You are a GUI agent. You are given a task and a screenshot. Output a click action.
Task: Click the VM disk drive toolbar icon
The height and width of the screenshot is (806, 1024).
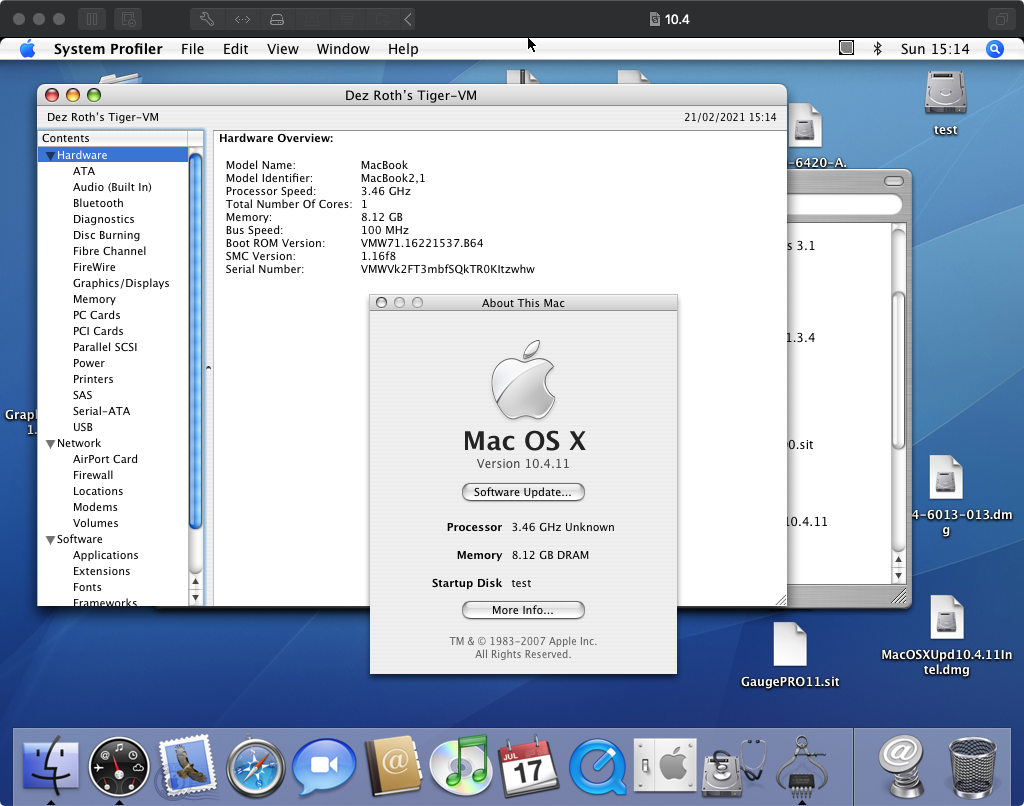coord(277,19)
